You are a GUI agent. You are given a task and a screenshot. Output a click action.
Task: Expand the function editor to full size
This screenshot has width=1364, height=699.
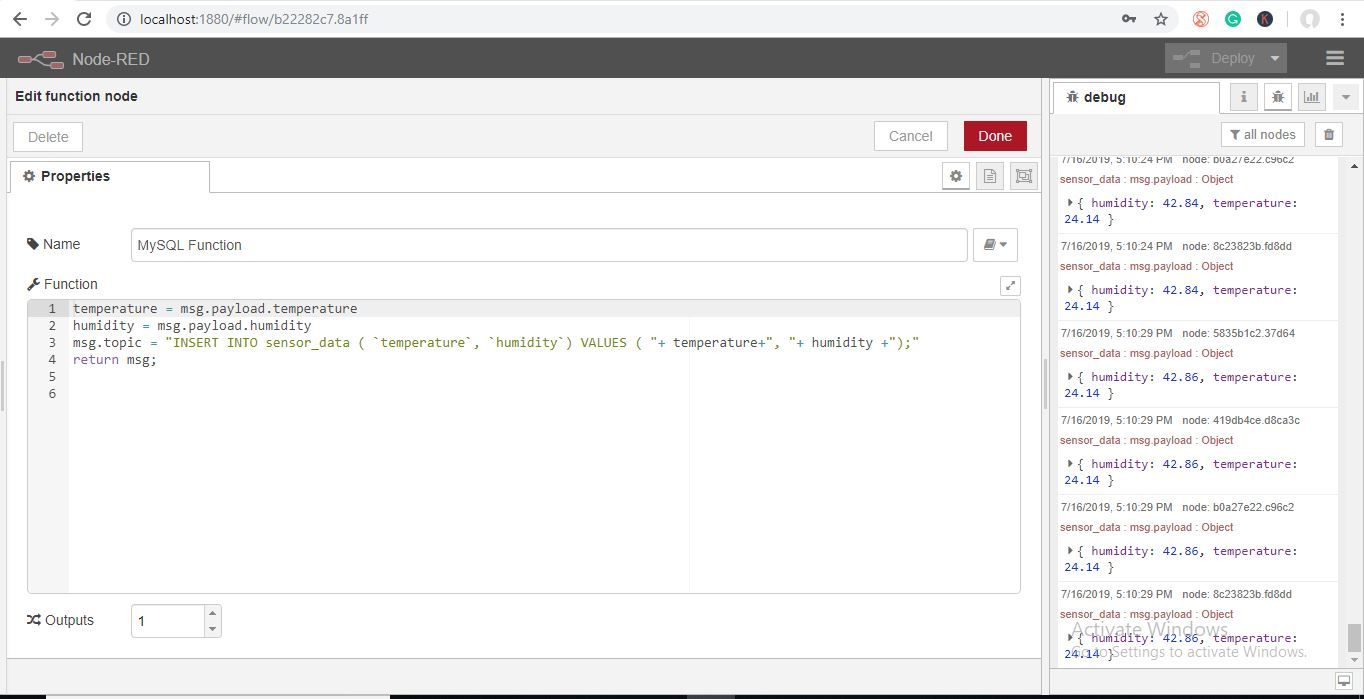pyautogui.click(x=1010, y=286)
